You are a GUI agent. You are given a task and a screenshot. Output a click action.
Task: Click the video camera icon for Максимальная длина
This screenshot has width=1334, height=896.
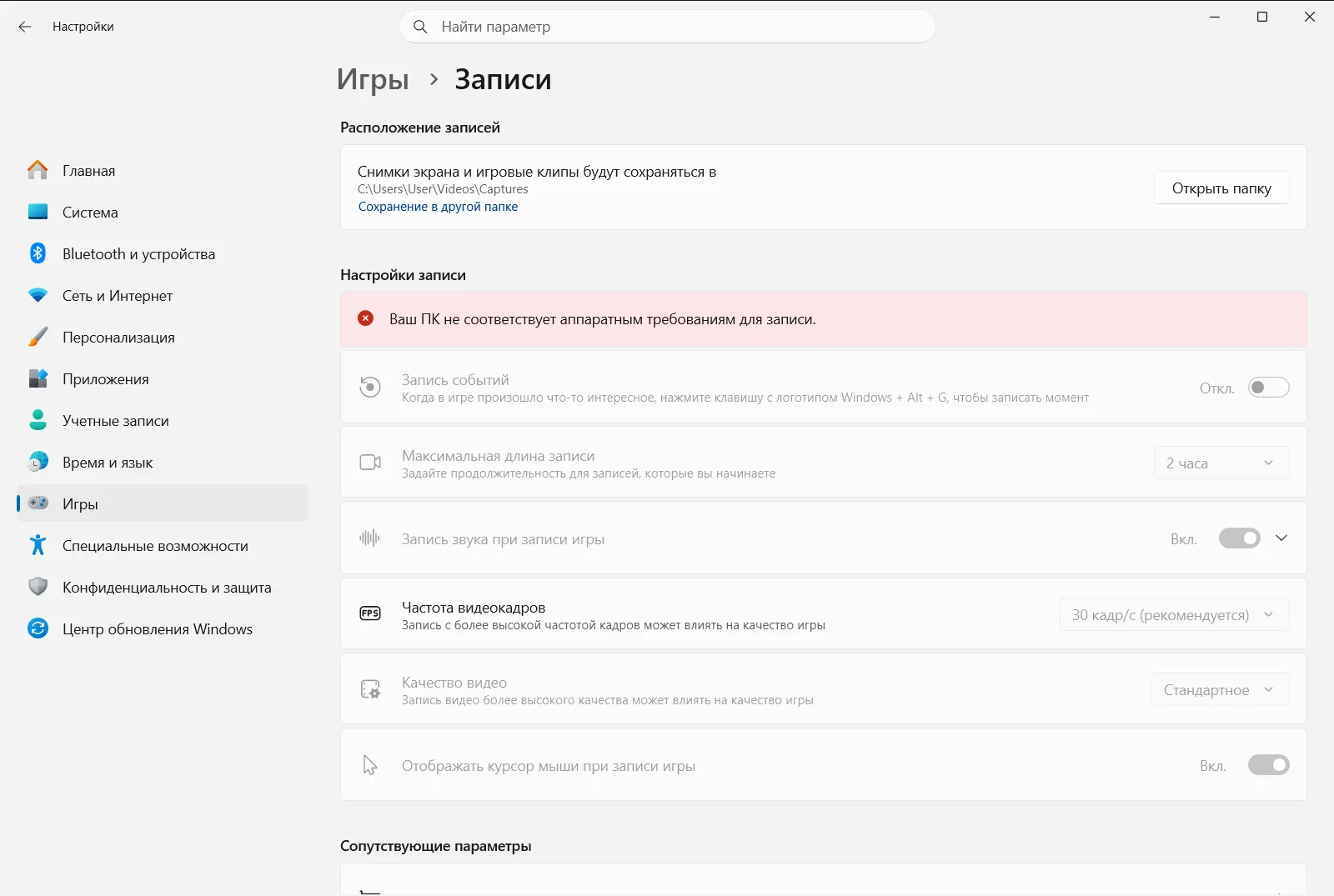[370, 462]
